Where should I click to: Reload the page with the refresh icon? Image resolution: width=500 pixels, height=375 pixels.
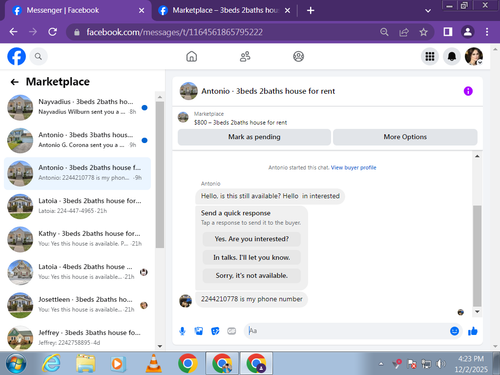pos(52,32)
